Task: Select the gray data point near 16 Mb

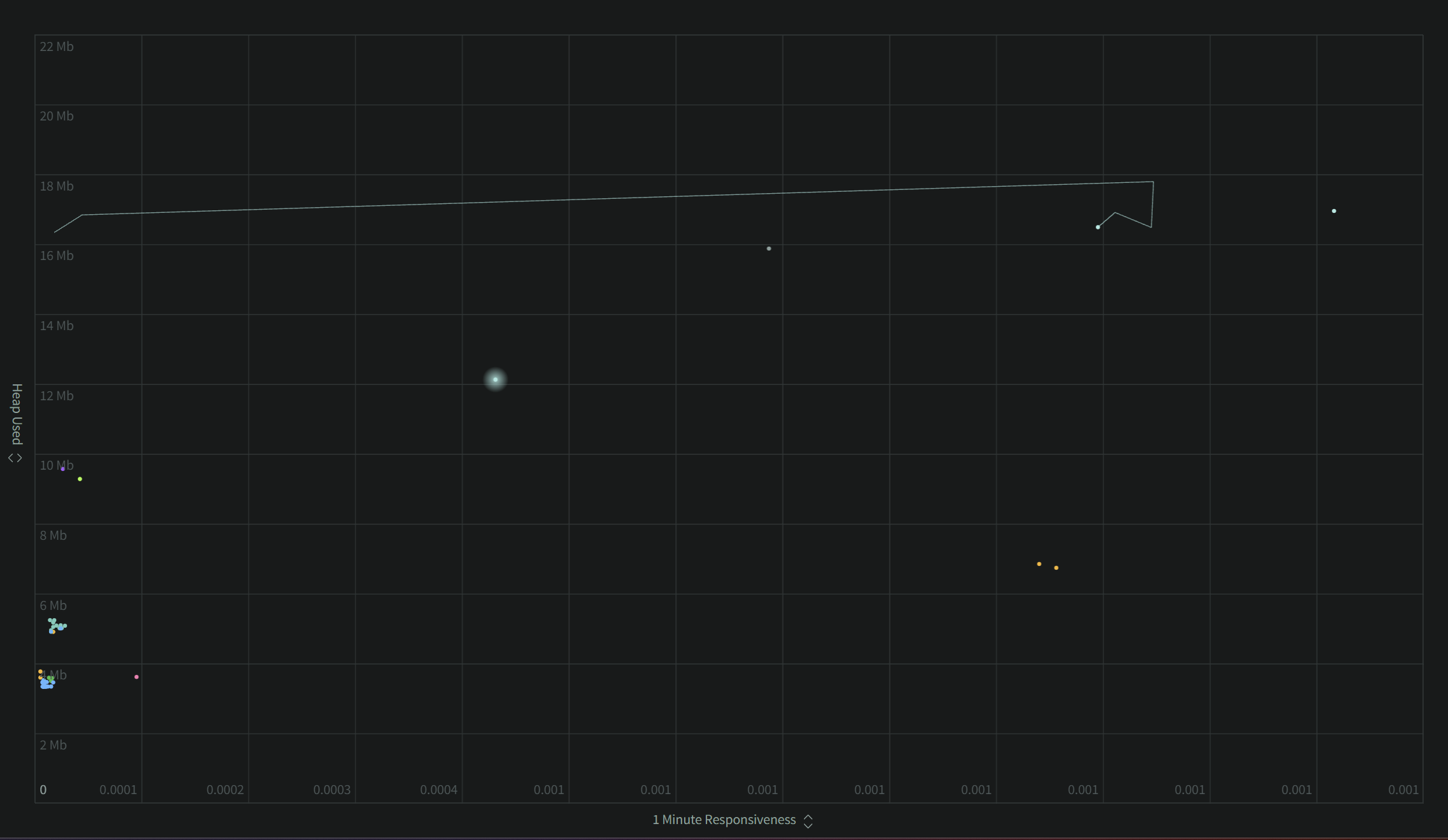Action: [769, 249]
